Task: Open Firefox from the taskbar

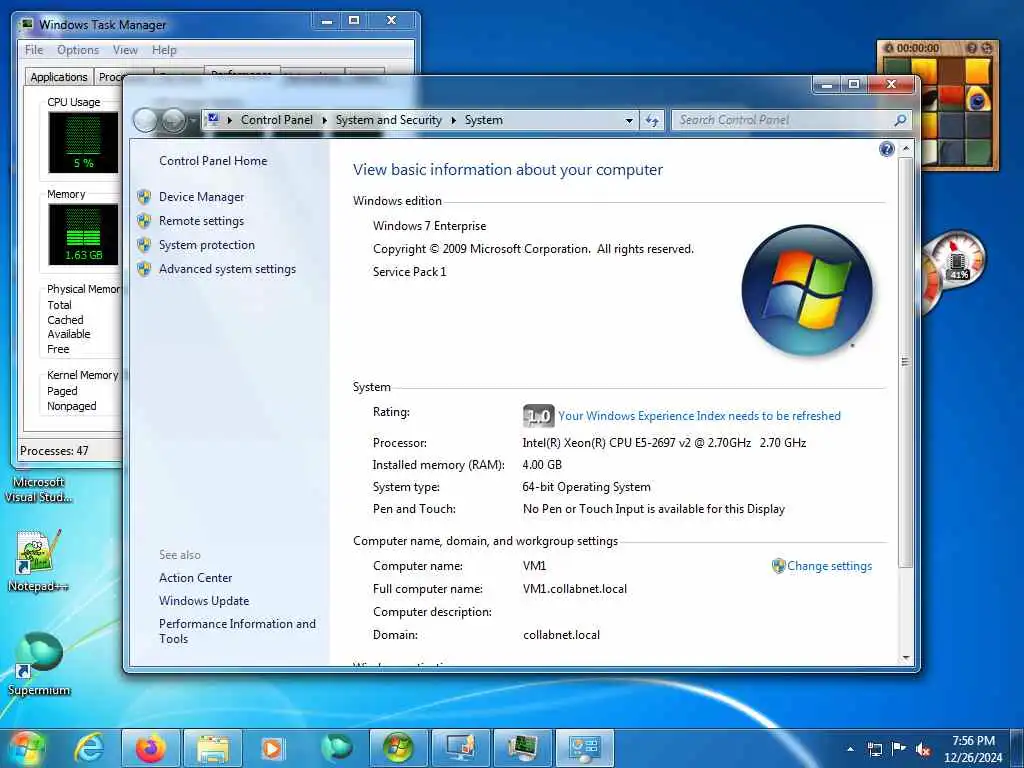Action: pos(150,748)
